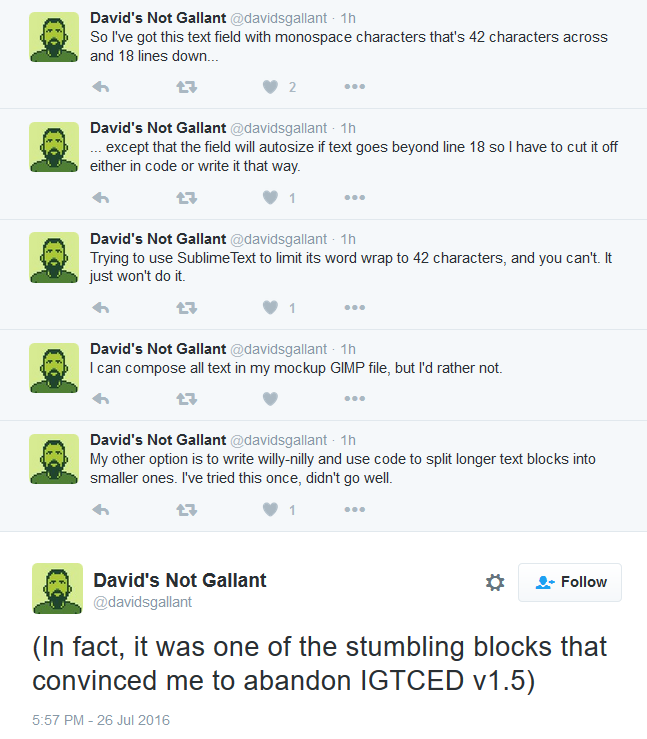Open more options on the GIMP tweet
The width and height of the screenshot is (647, 739).
(x=354, y=399)
